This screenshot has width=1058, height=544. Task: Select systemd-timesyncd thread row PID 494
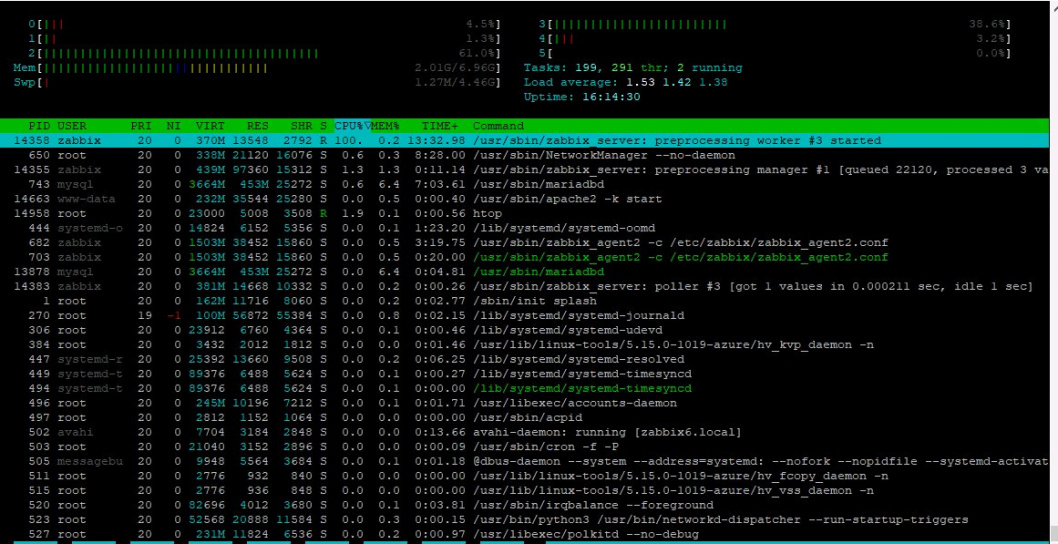coord(525,389)
